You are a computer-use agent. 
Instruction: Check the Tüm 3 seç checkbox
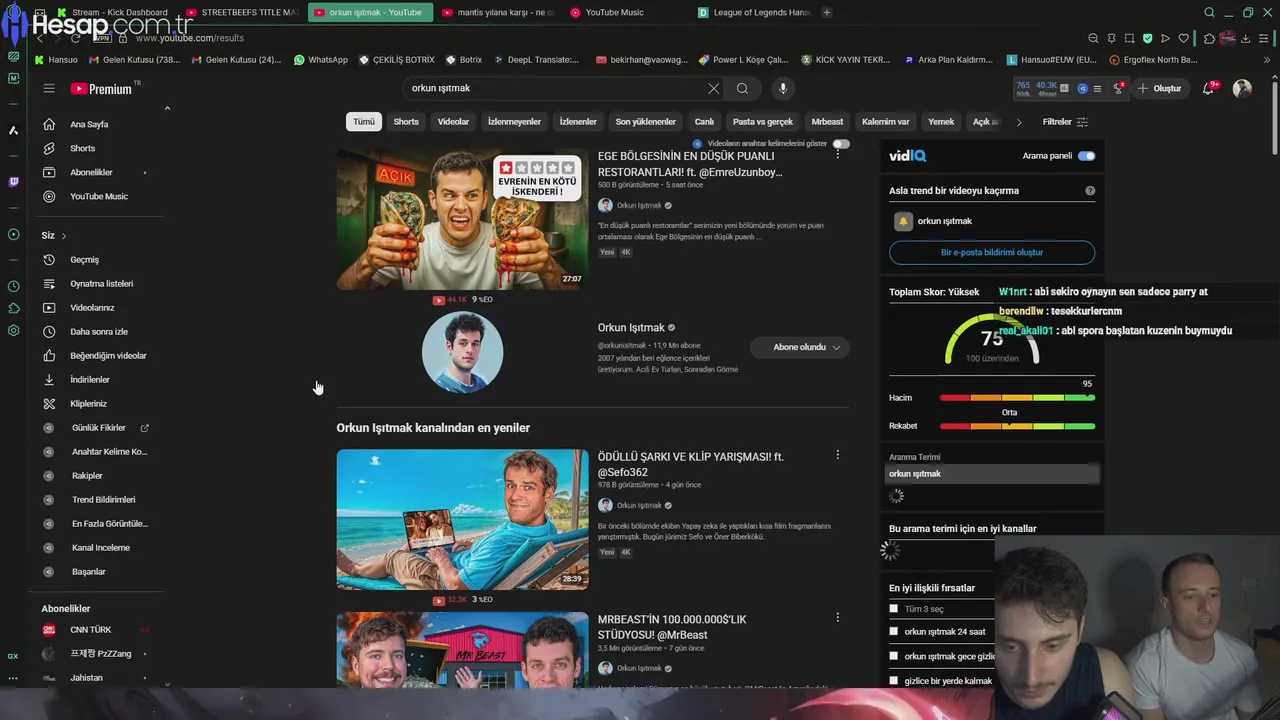893,608
